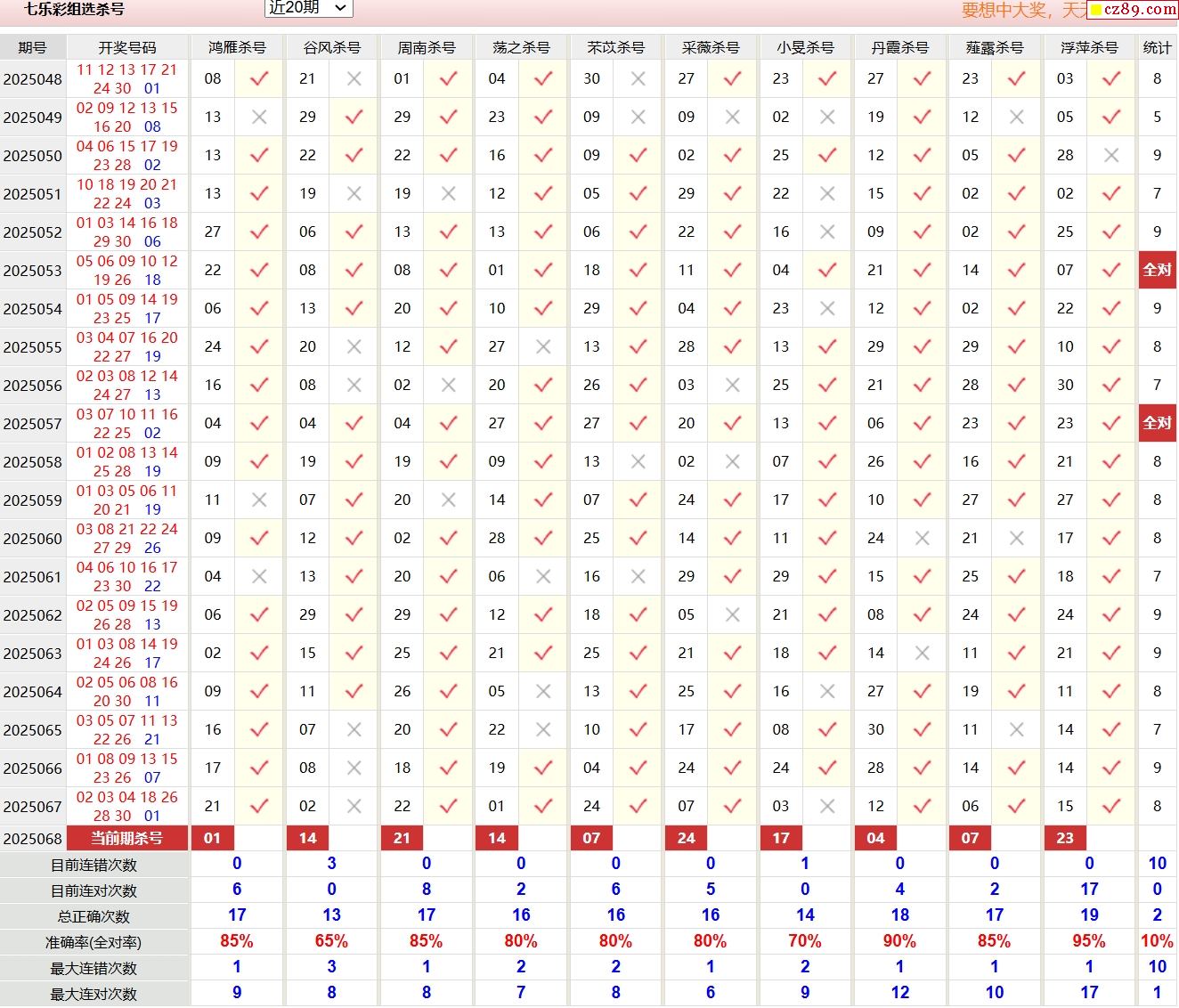Click 丹霞 cross mark in row 2025060
Screen dimensions: 1179x1008
click(x=922, y=538)
